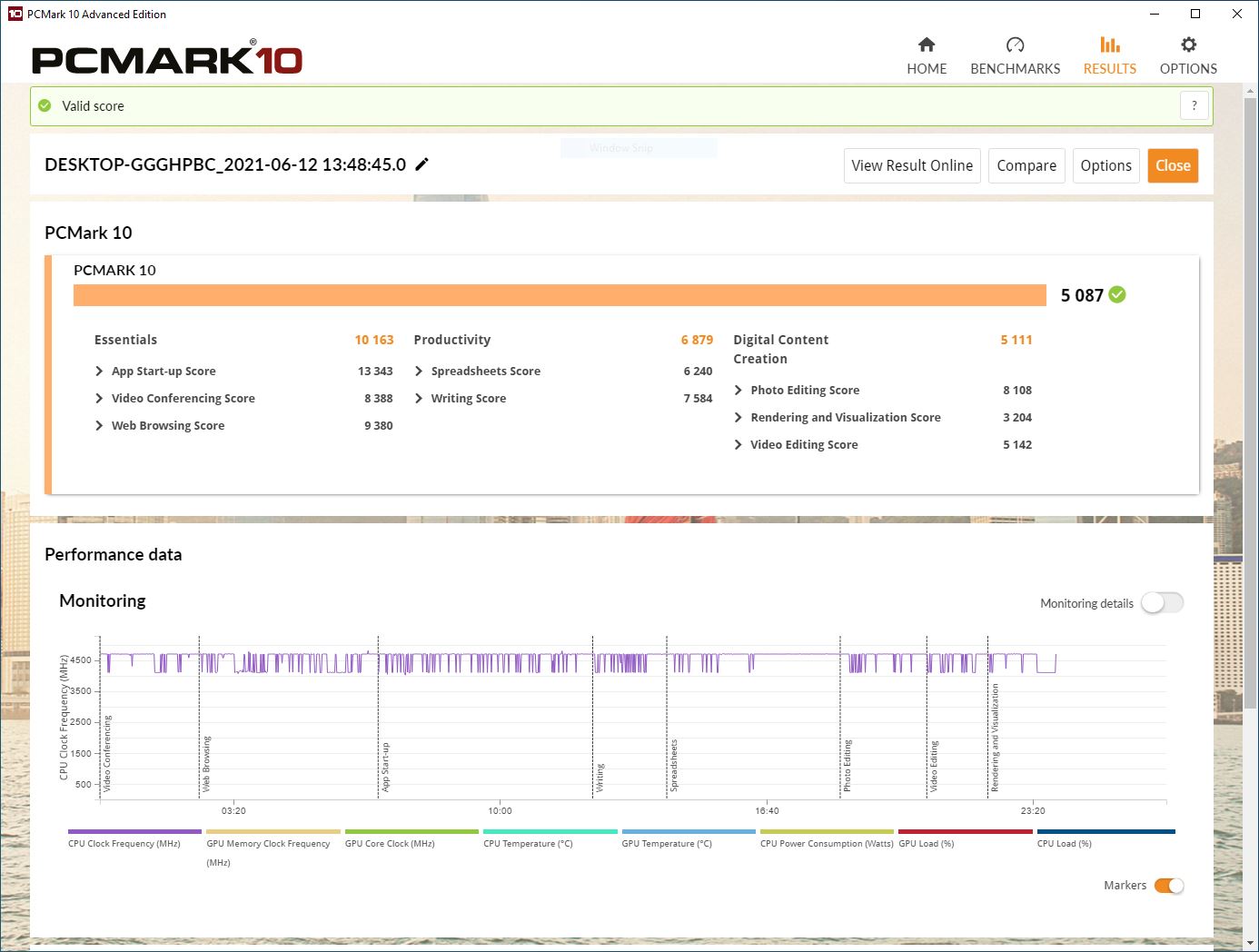The image size is (1259, 952).
Task: Select GPU Core Clock green legend bar
Action: click(x=411, y=831)
